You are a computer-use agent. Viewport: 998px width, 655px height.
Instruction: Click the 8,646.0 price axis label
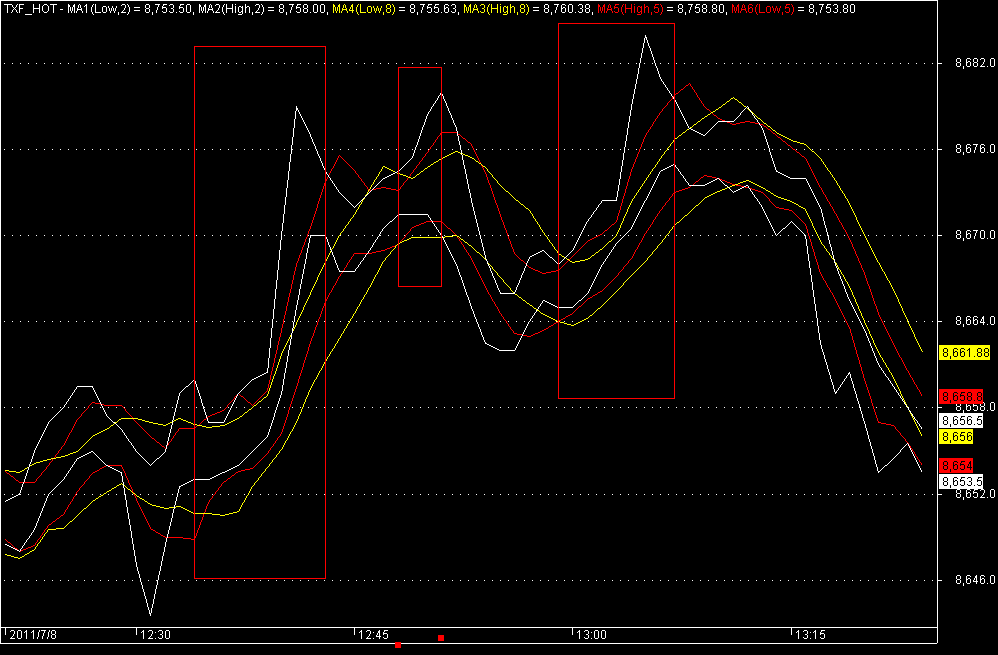tap(974, 580)
